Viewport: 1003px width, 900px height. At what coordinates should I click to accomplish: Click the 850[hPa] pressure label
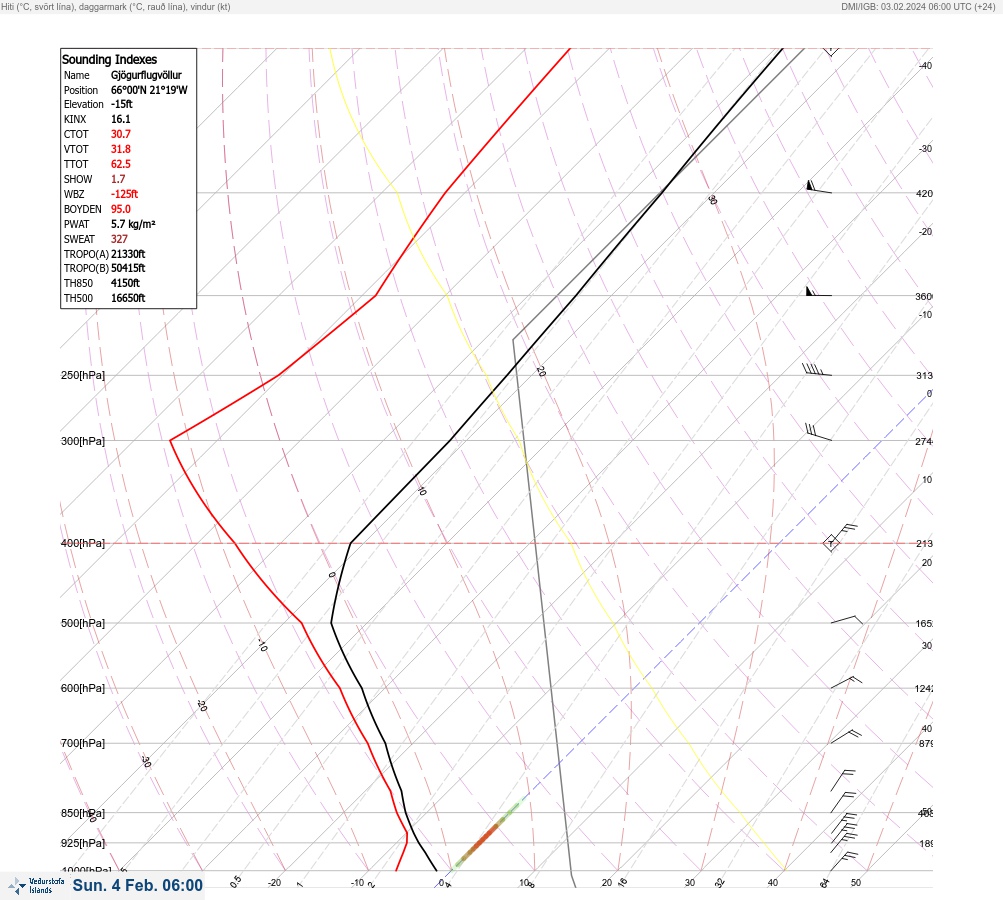(x=83, y=813)
